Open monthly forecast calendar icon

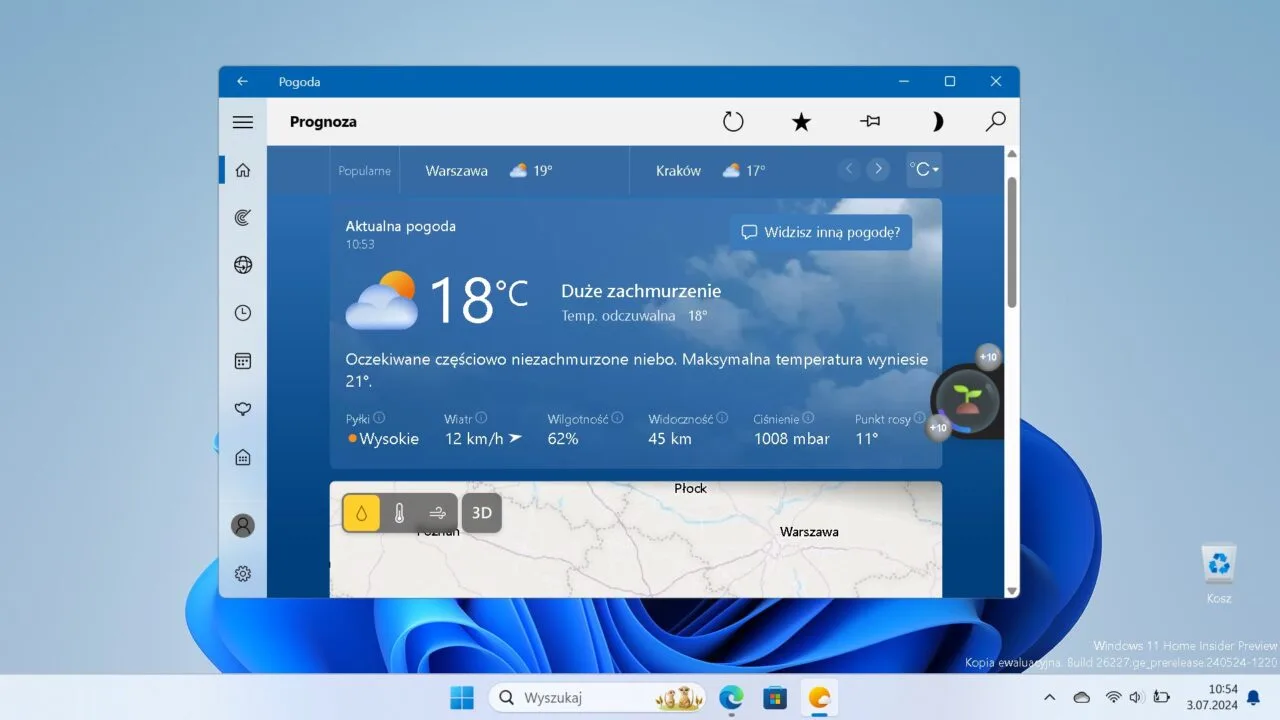(x=242, y=360)
